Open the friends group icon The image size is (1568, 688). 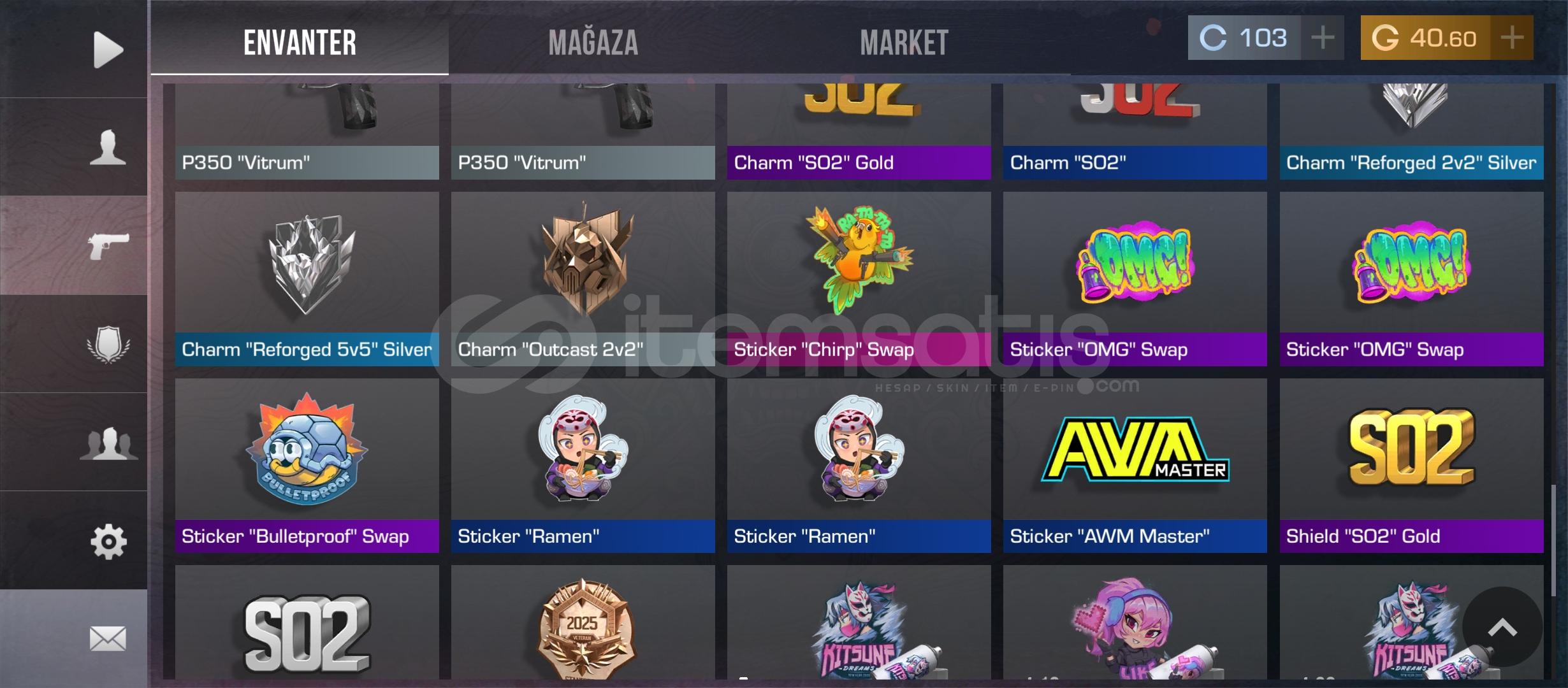108,443
